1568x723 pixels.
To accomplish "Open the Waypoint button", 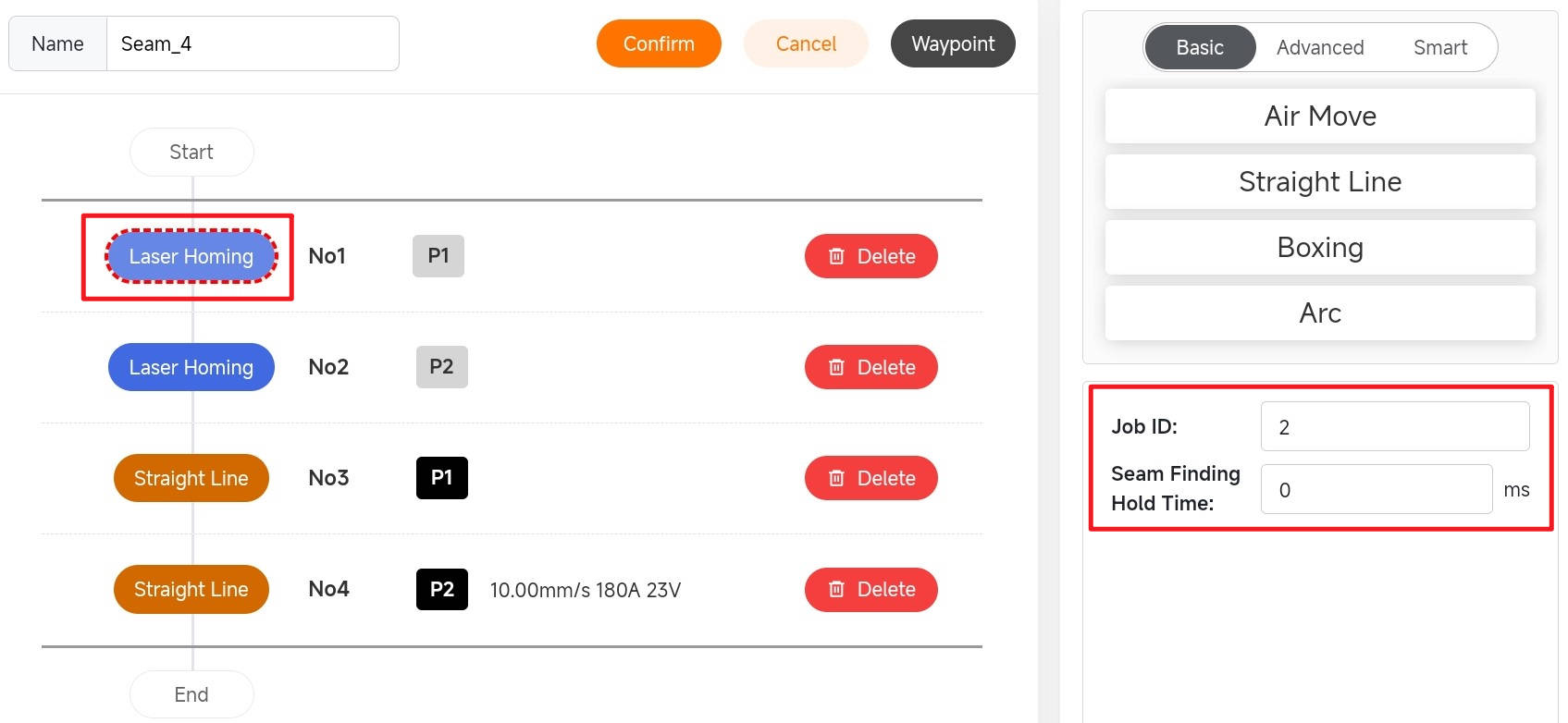I will (x=952, y=43).
